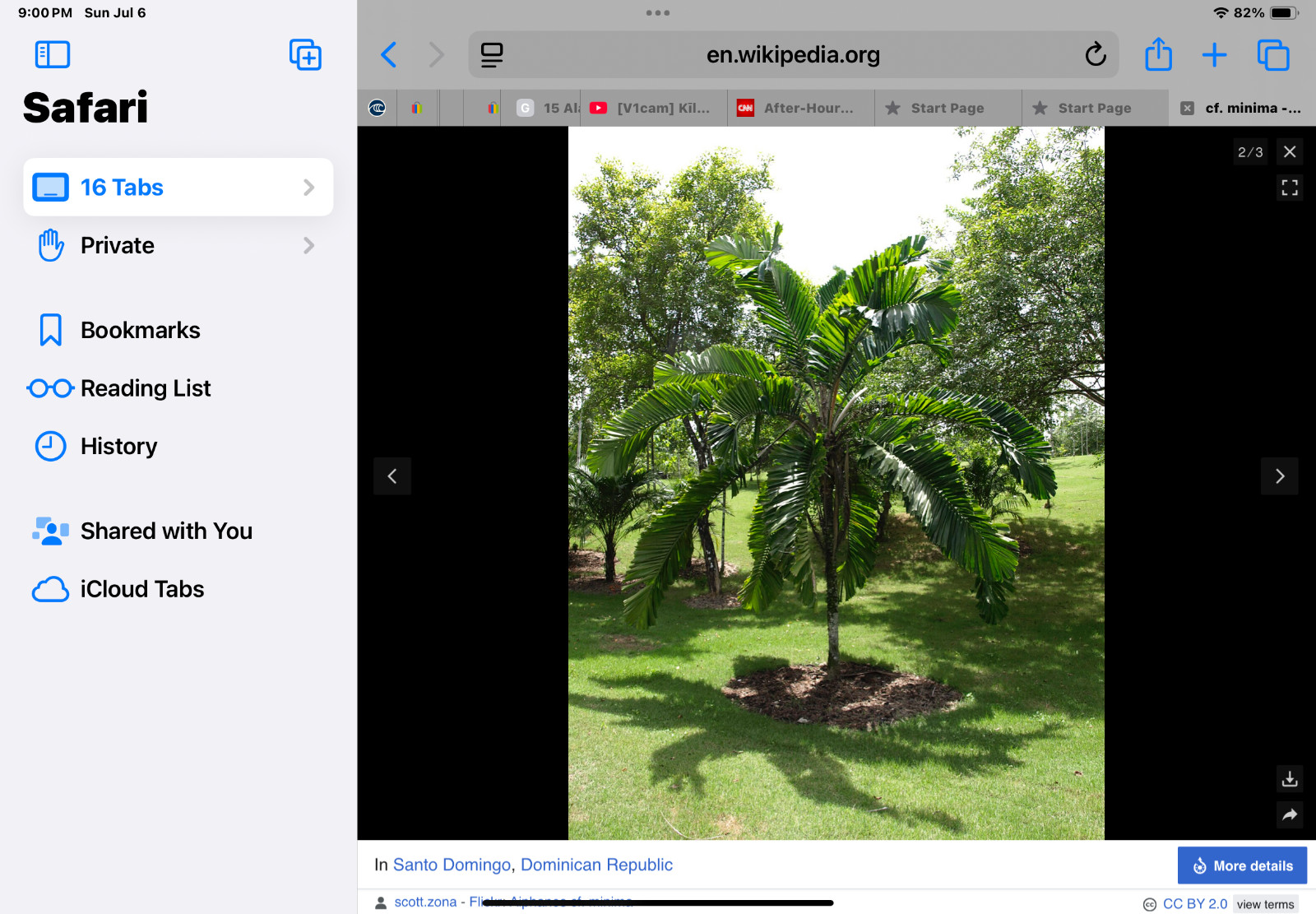Click the More details button

[x=1242, y=865]
